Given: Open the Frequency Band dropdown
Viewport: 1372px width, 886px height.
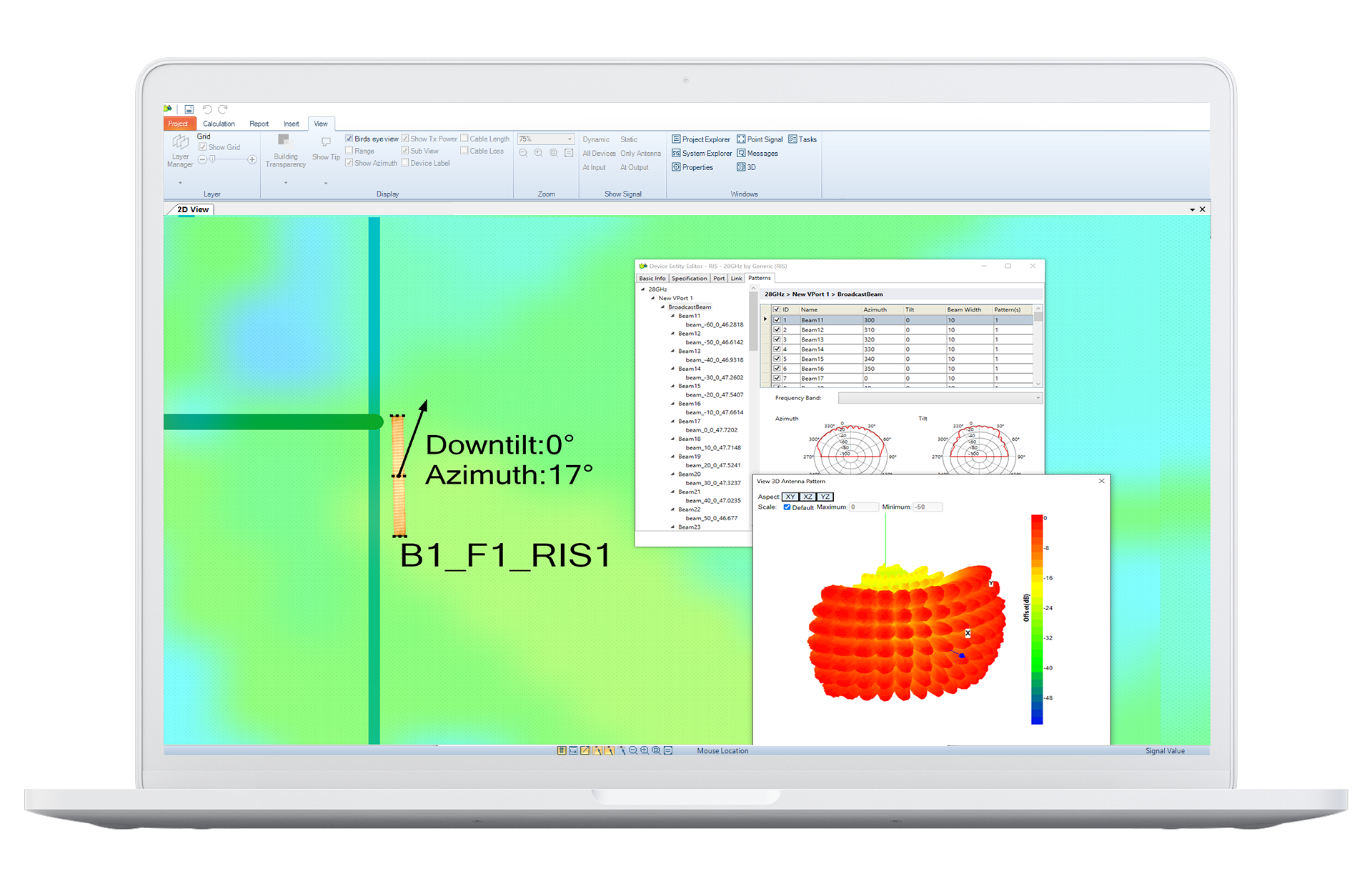Looking at the screenshot, I should (940, 398).
